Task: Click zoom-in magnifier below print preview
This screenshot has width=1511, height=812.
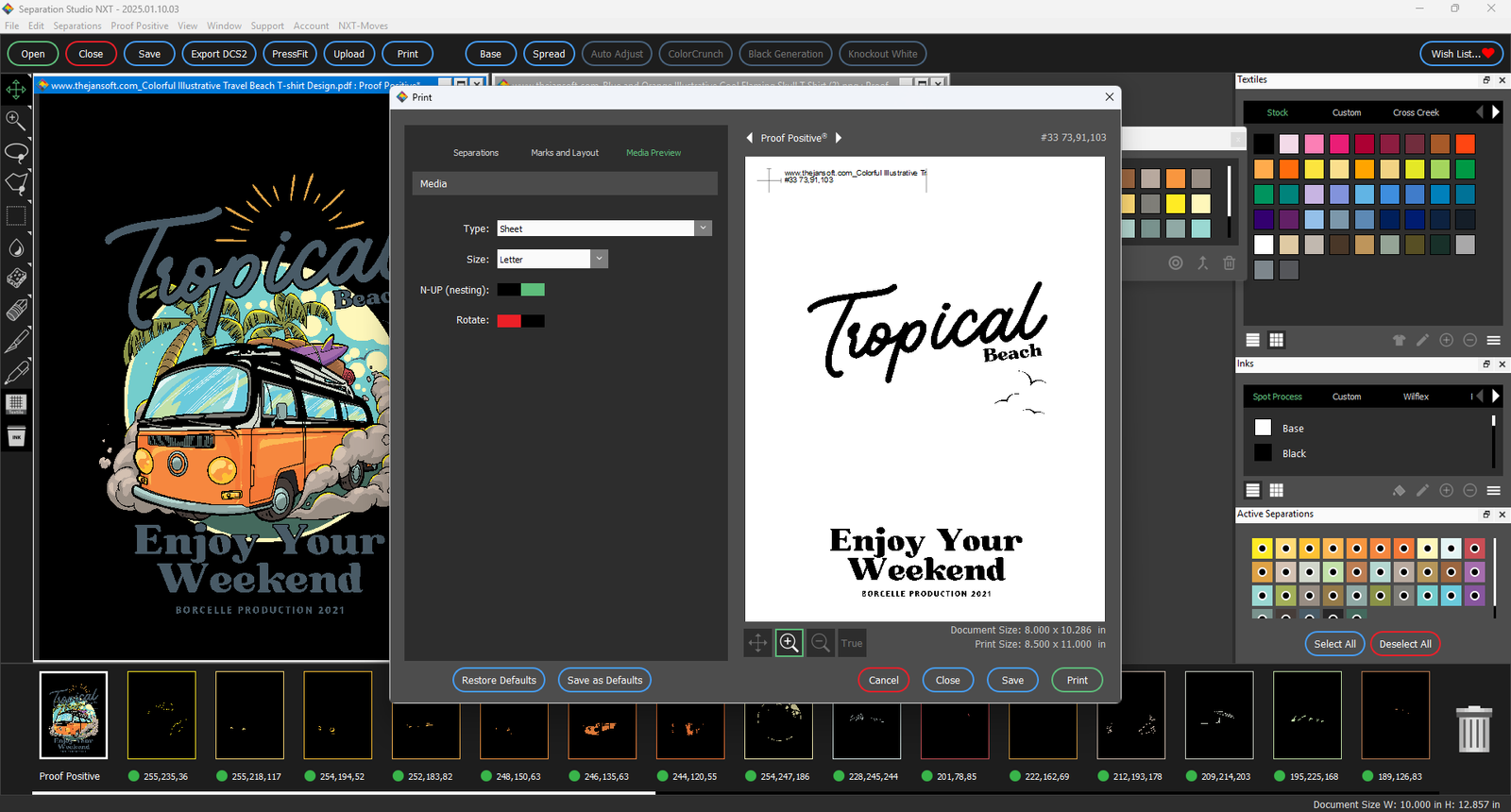Action: (789, 643)
